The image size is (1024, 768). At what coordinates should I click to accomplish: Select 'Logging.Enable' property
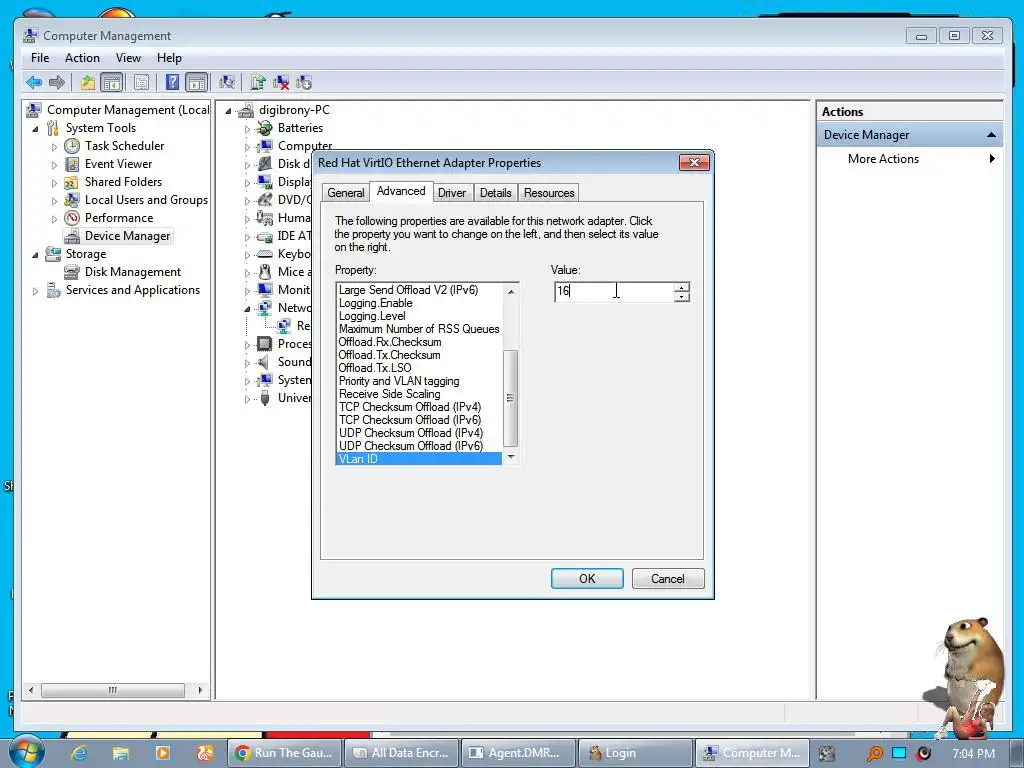coord(376,303)
